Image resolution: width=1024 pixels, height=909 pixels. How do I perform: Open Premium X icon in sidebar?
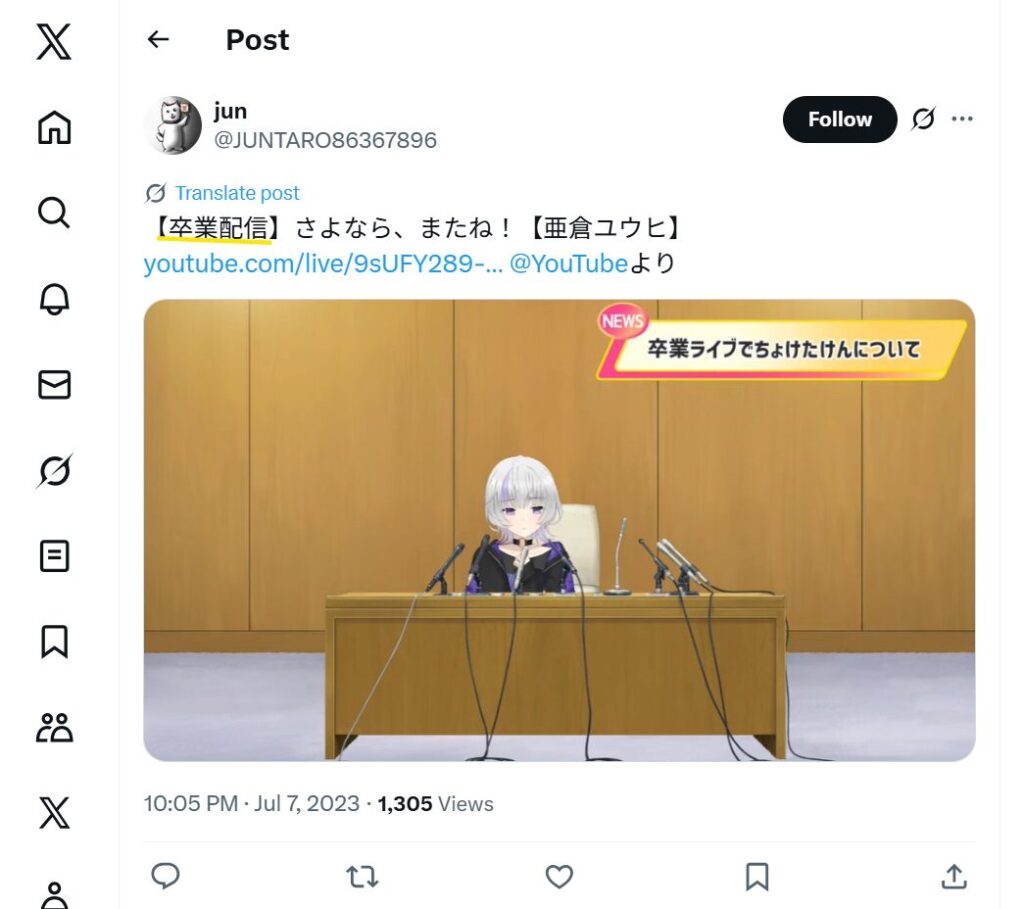tap(54, 813)
